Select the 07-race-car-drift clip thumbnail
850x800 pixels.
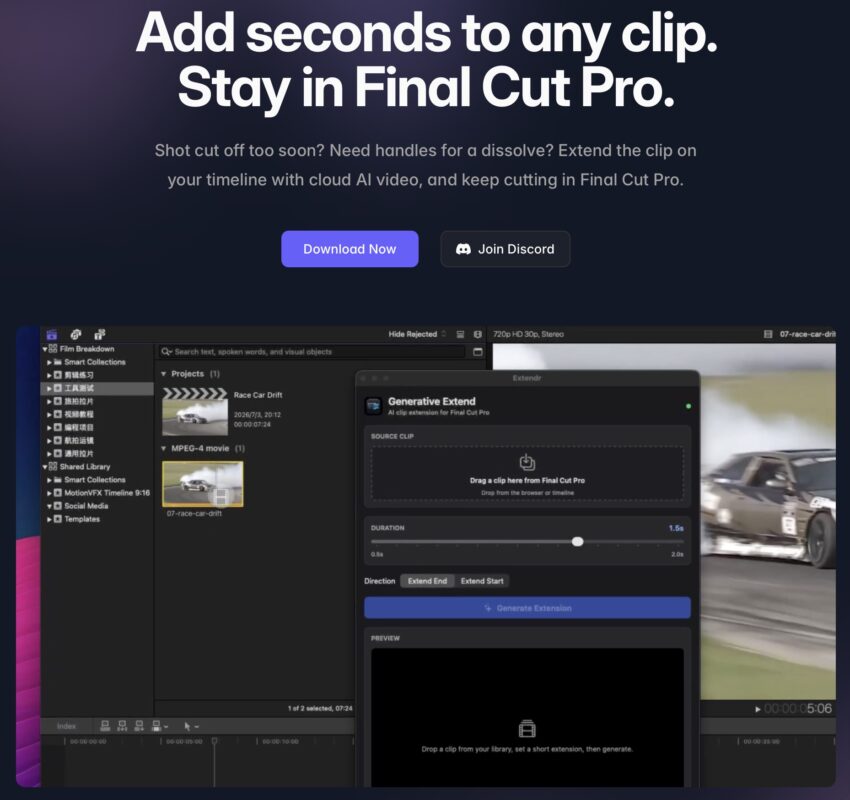pos(203,484)
